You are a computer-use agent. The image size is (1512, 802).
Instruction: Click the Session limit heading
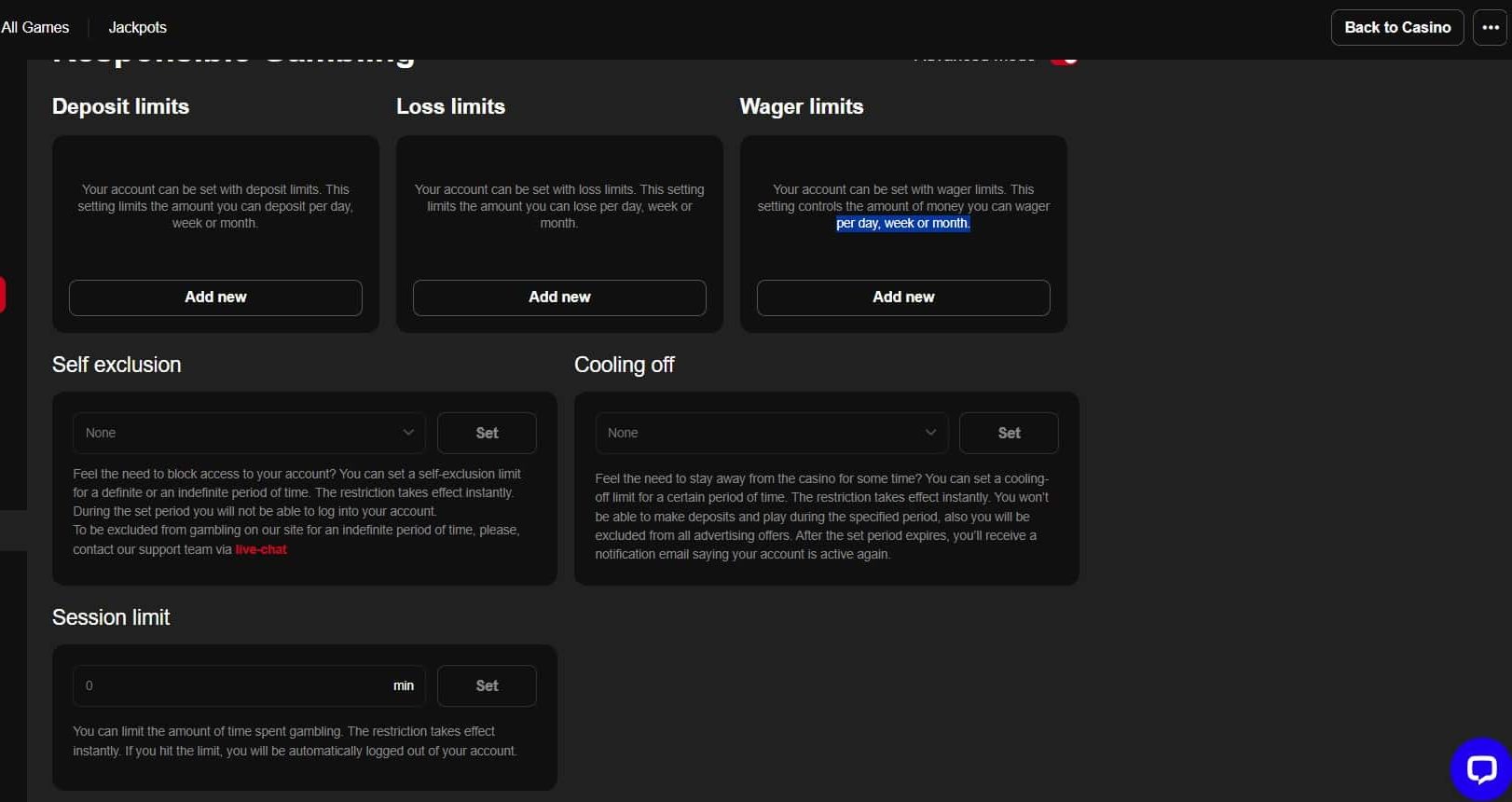tap(111, 617)
